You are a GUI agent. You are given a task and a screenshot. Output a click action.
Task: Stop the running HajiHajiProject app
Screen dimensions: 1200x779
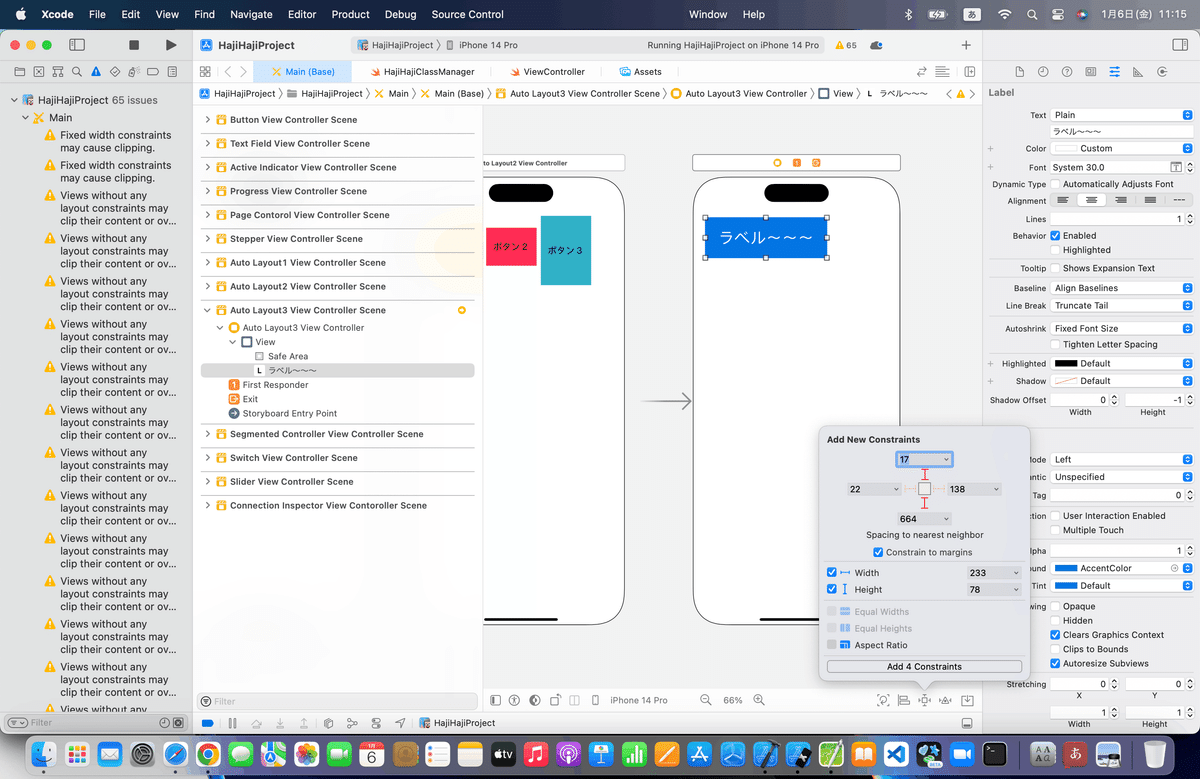tap(134, 45)
